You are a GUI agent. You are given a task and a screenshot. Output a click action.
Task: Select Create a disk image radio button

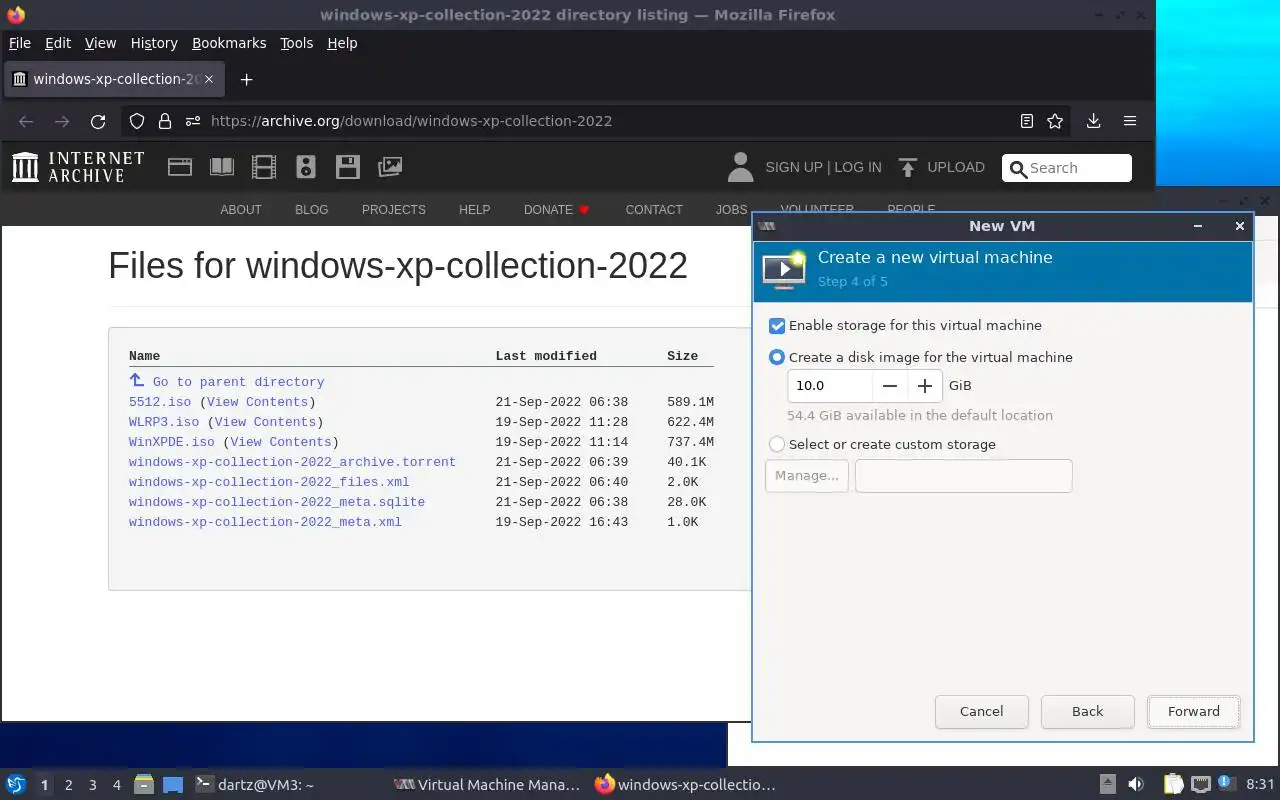[x=777, y=357]
